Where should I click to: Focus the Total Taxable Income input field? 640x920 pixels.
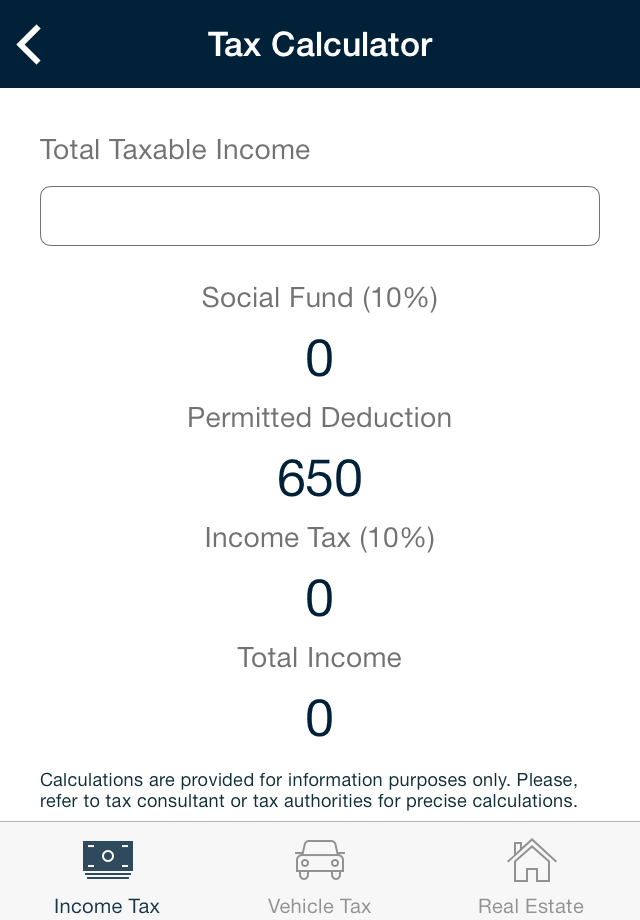320,216
